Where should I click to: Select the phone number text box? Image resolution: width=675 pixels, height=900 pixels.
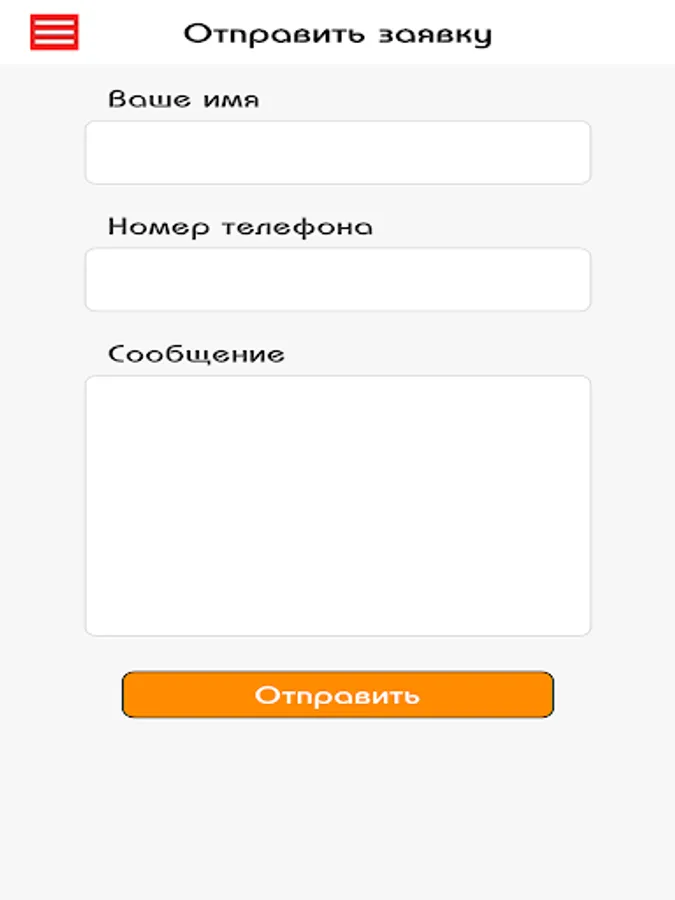click(x=338, y=280)
